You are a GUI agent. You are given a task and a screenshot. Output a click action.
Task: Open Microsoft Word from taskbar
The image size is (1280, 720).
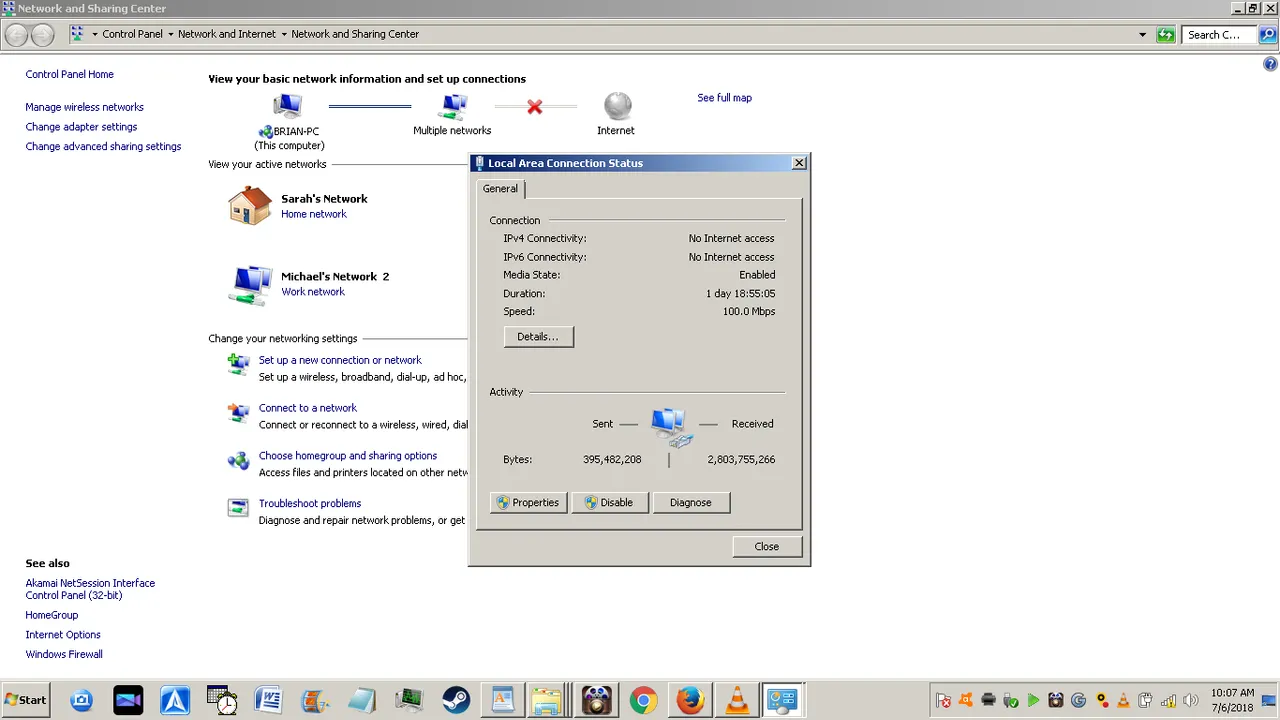coord(268,700)
